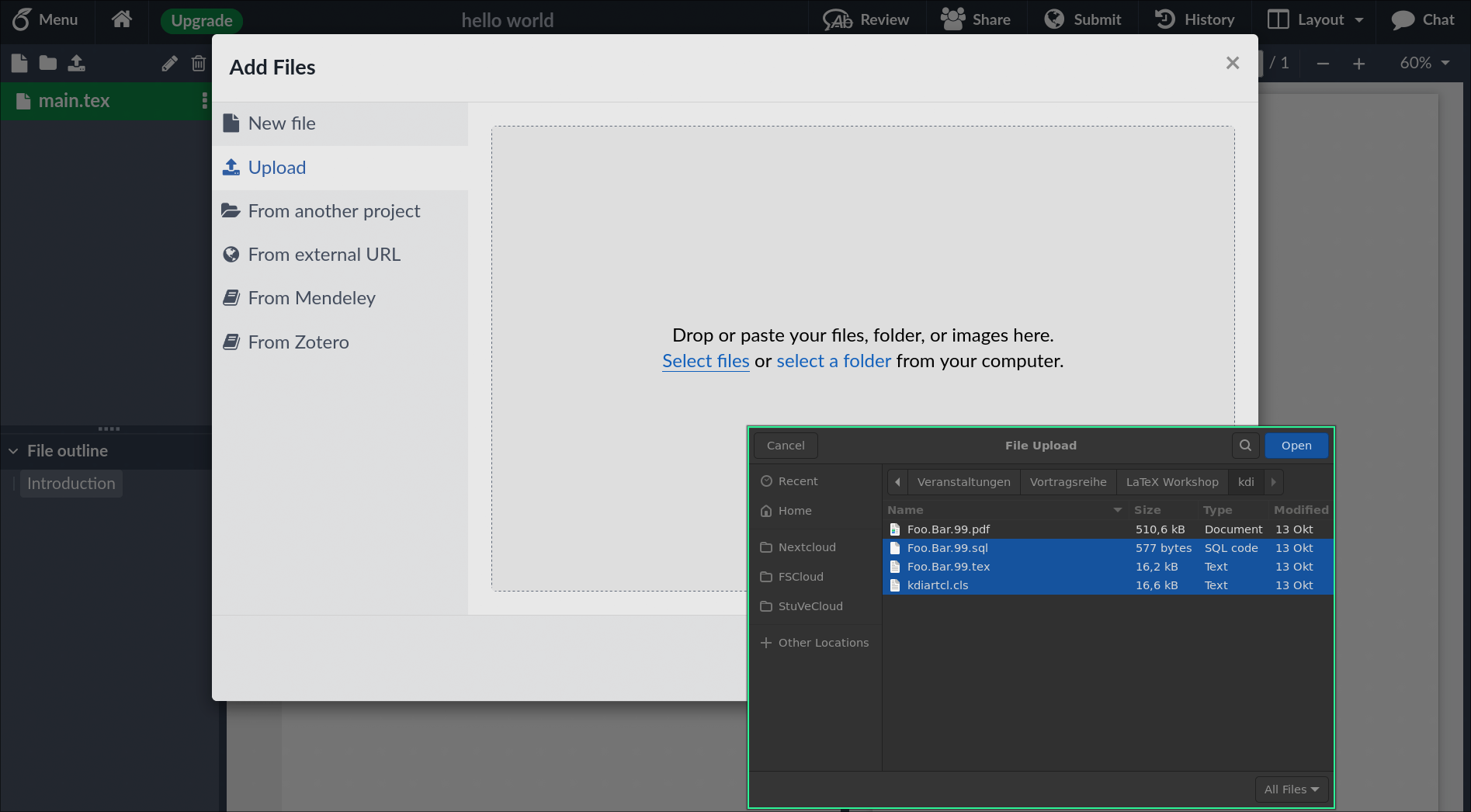Viewport: 1471px width, 812px height.
Task: Navigate to Veranstaltungen in path bar
Action: pos(964,482)
